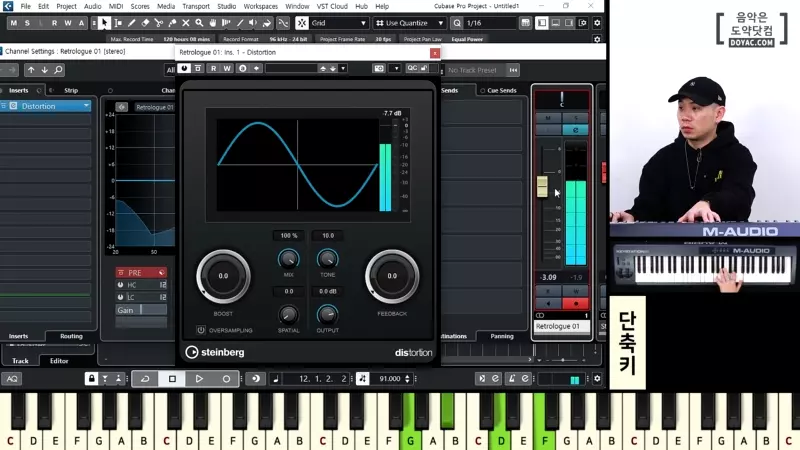Select the Mute X tool
Viewport: 800px width, 450px height.
186,23
